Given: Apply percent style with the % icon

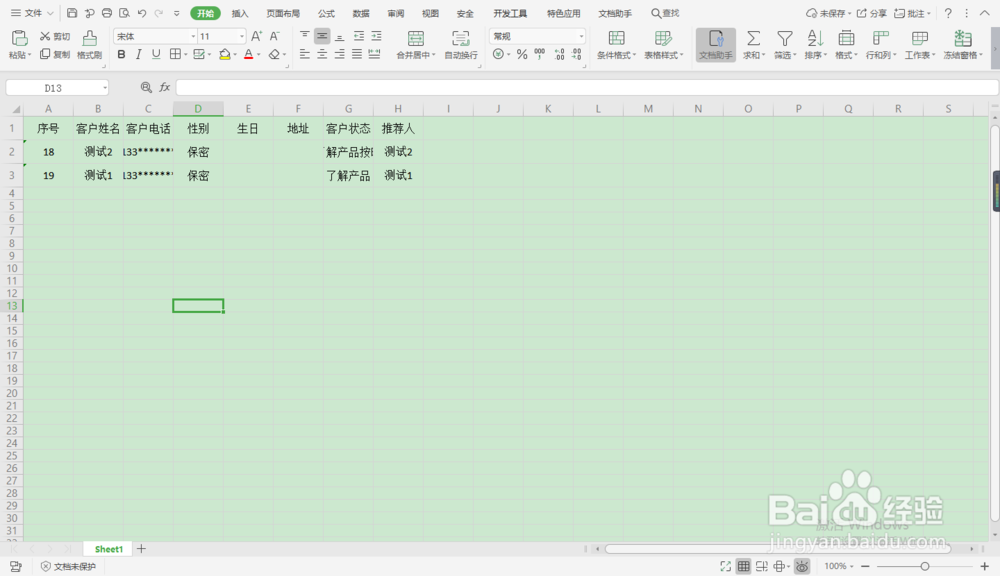Looking at the screenshot, I should click(522, 54).
